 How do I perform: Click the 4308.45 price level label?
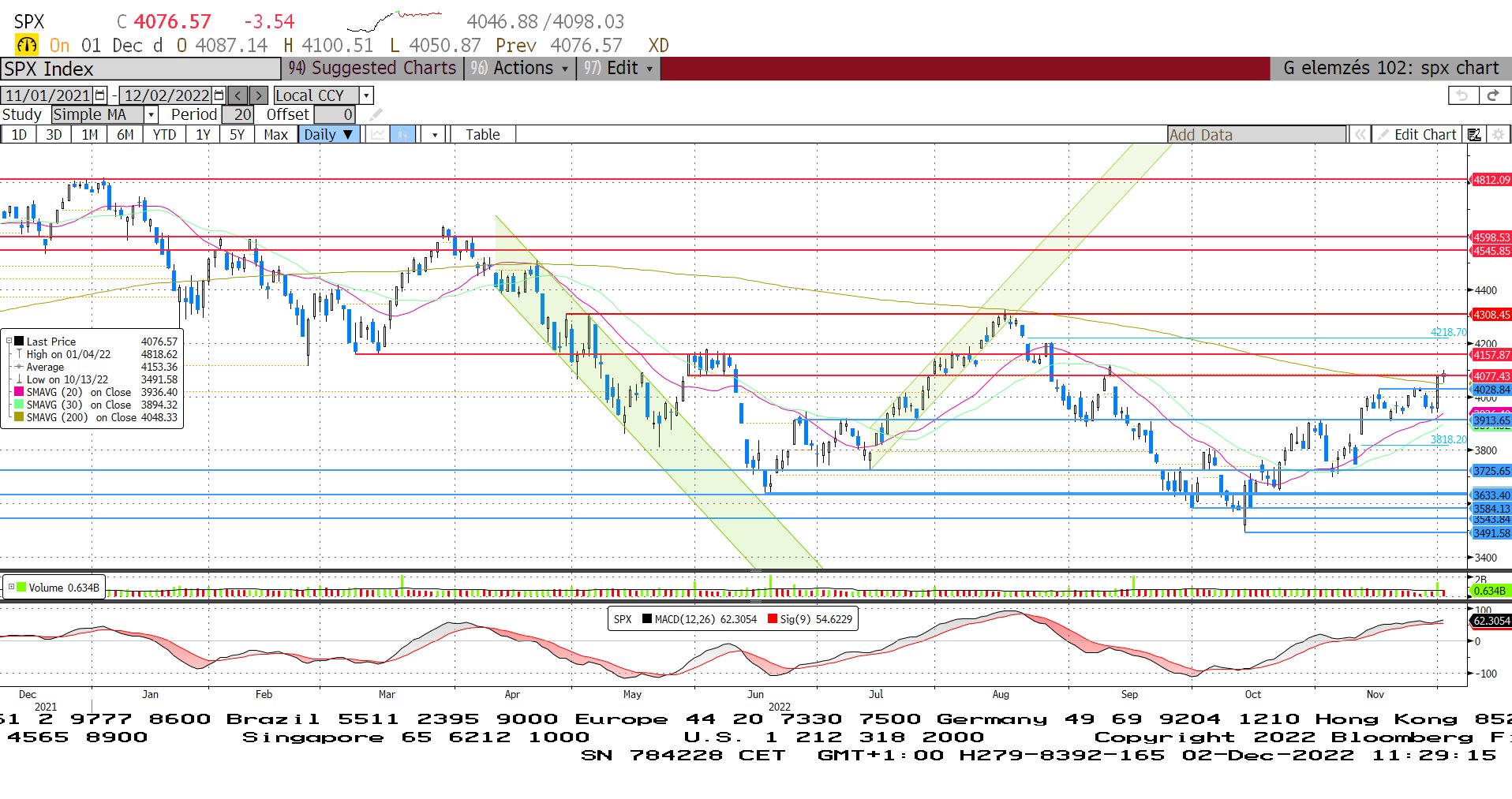(x=1491, y=315)
